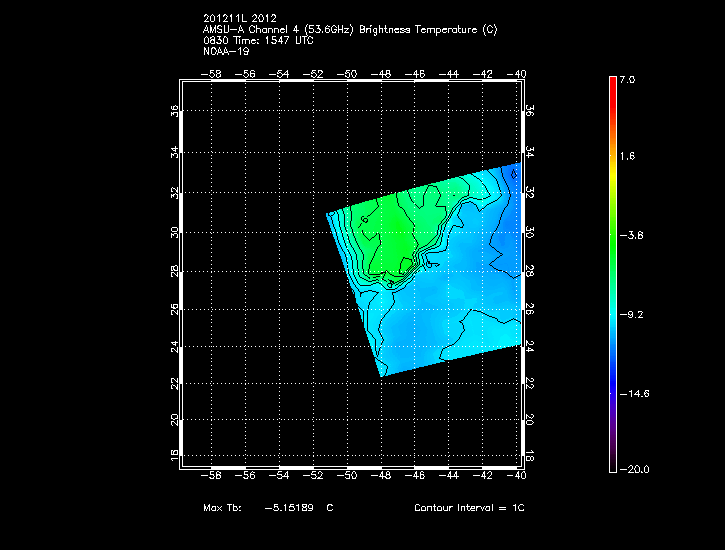The image size is (725, 550).
Task: Select the Max Tb value -5.15189
Action: click(289, 508)
